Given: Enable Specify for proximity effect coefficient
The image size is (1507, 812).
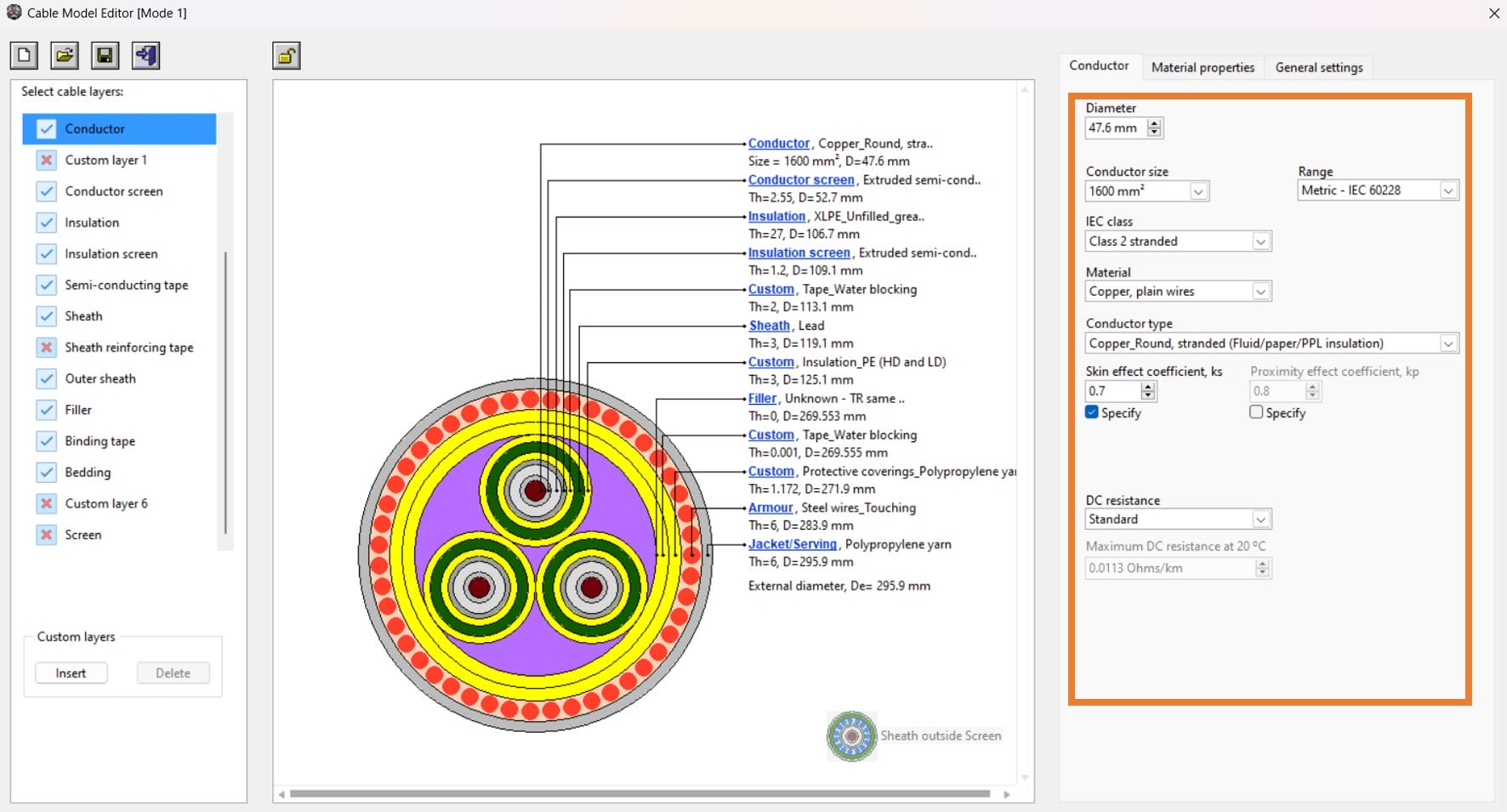Looking at the screenshot, I should click(1255, 412).
